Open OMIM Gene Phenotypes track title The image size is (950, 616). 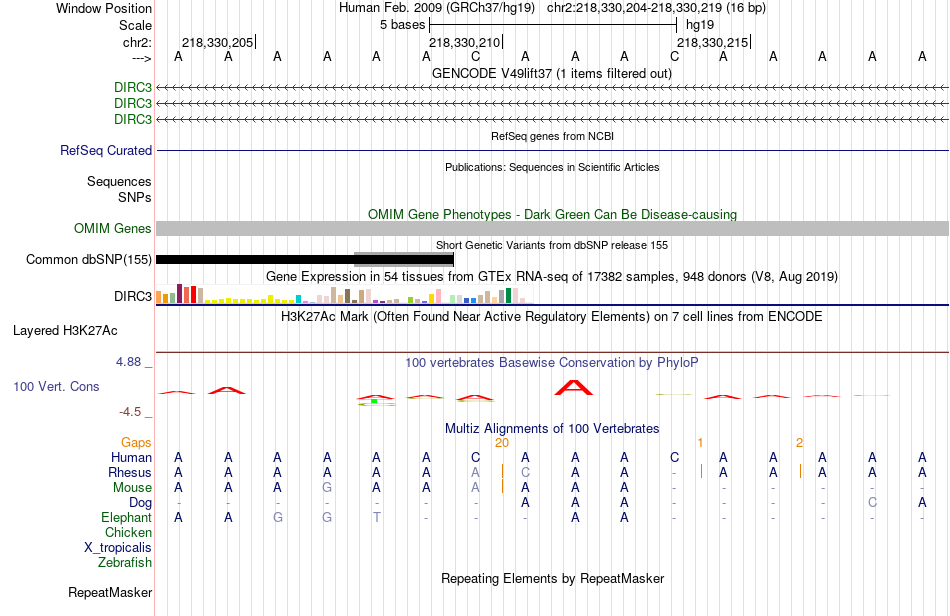552,214
